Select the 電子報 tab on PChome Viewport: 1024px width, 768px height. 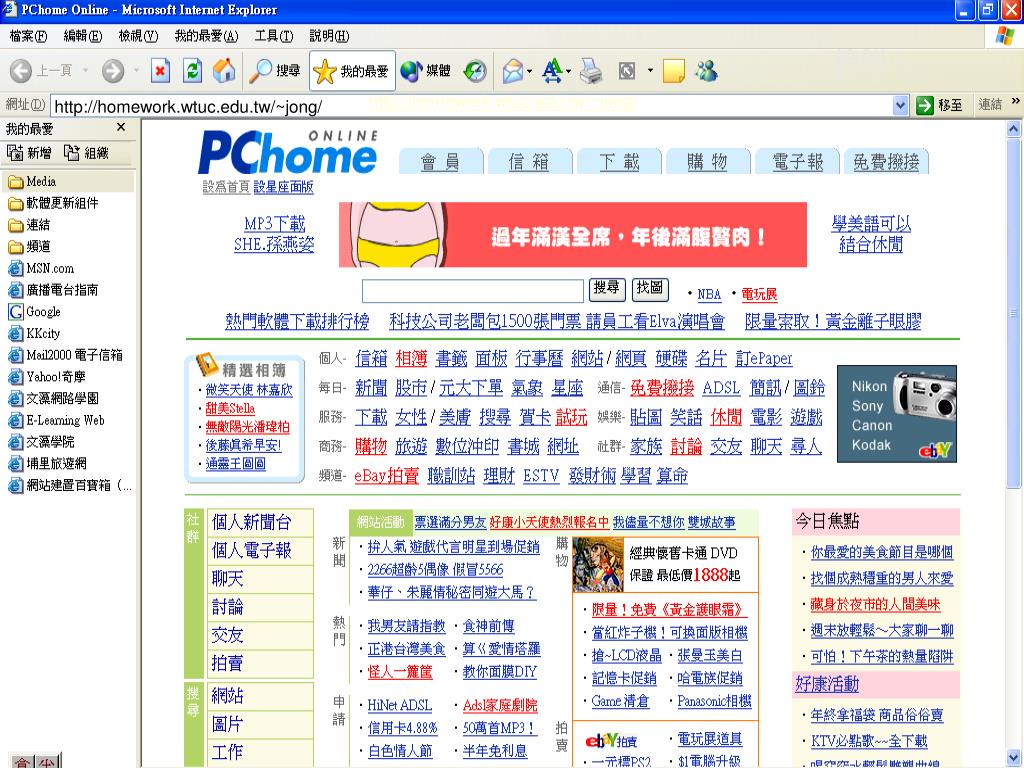[797, 161]
